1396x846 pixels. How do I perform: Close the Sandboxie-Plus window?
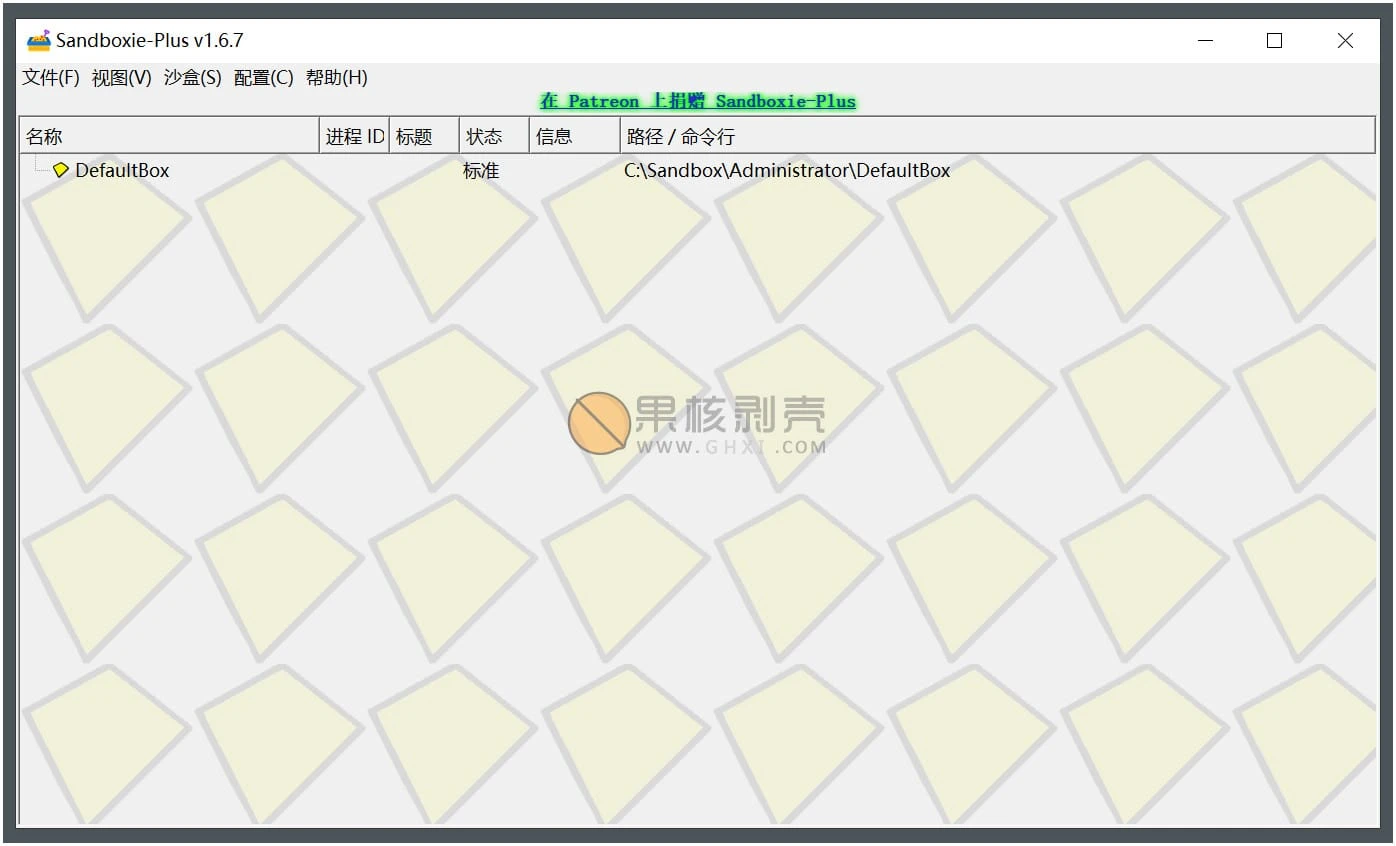click(1345, 41)
